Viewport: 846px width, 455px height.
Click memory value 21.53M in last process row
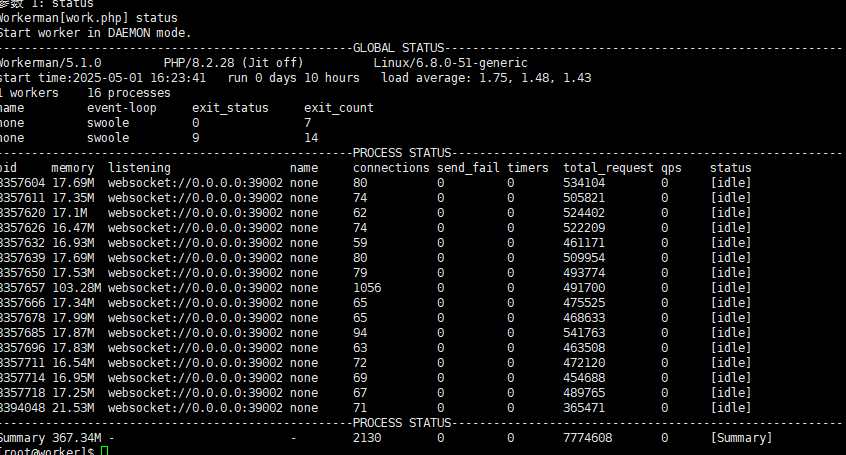pos(73,408)
